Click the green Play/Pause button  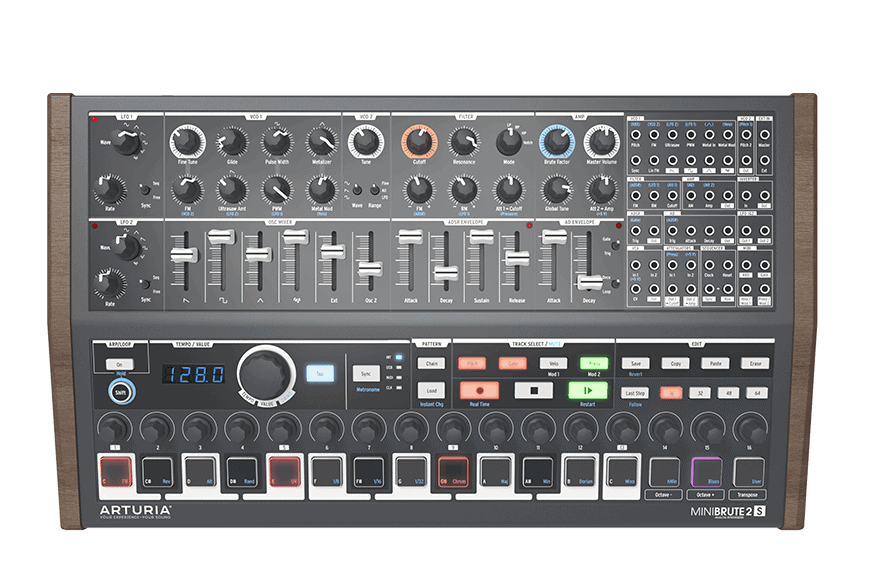(x=587, y=390)
